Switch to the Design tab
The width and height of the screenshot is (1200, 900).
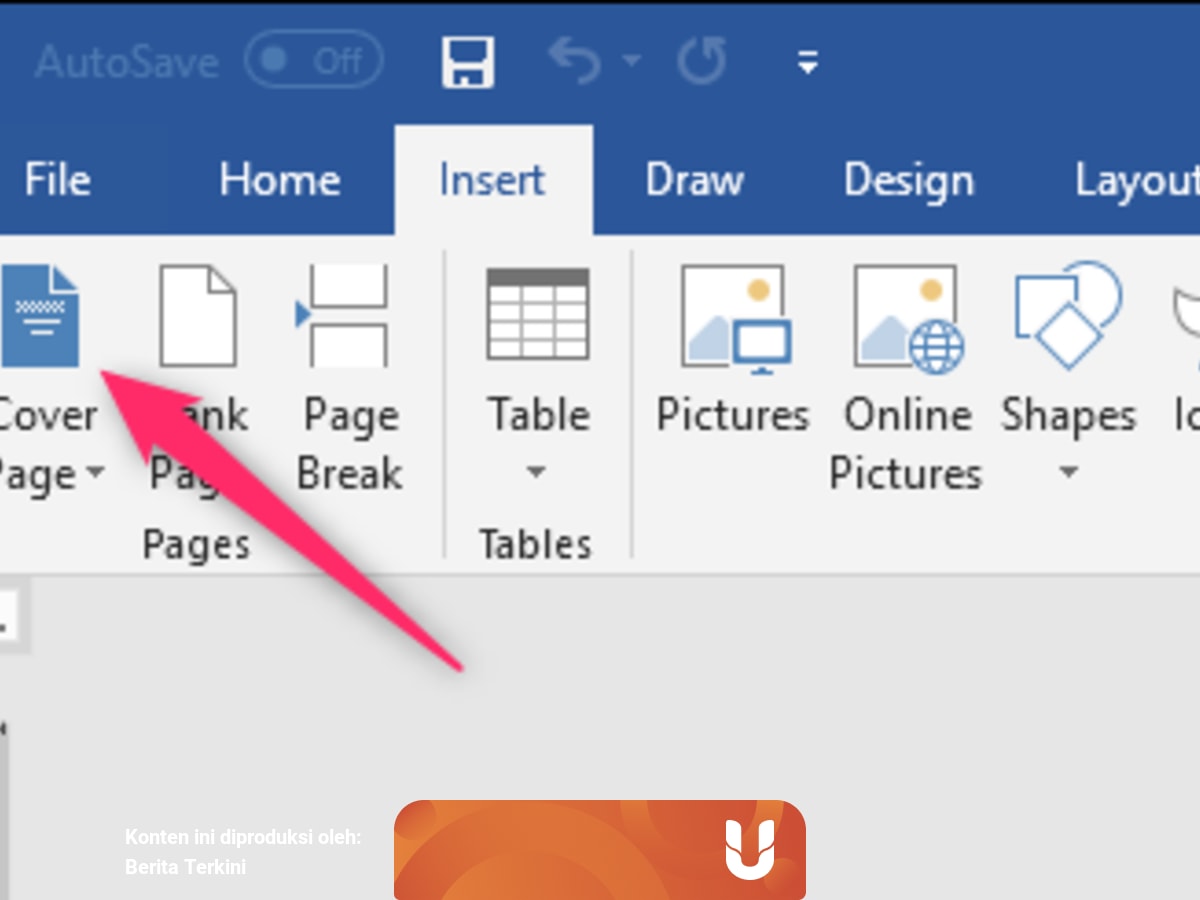pyautogui.click(x=906, y=180)
